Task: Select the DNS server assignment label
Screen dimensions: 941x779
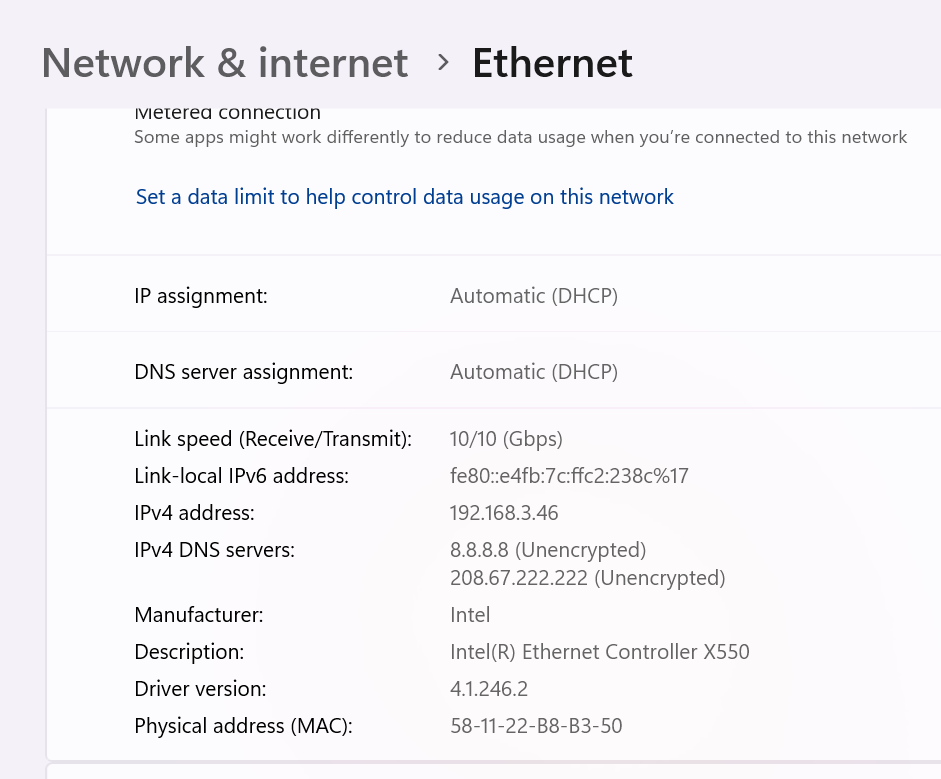Action: point(244,372)
